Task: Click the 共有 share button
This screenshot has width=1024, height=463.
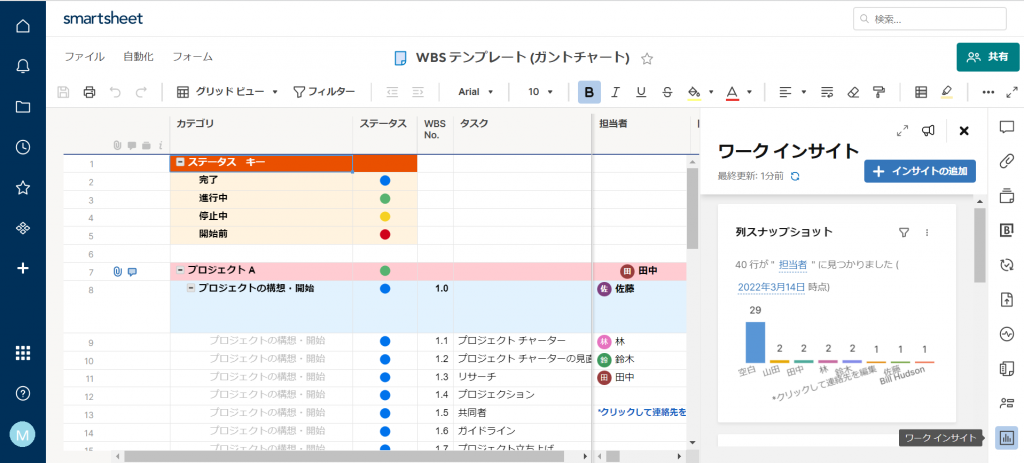Action: point(988,57)
